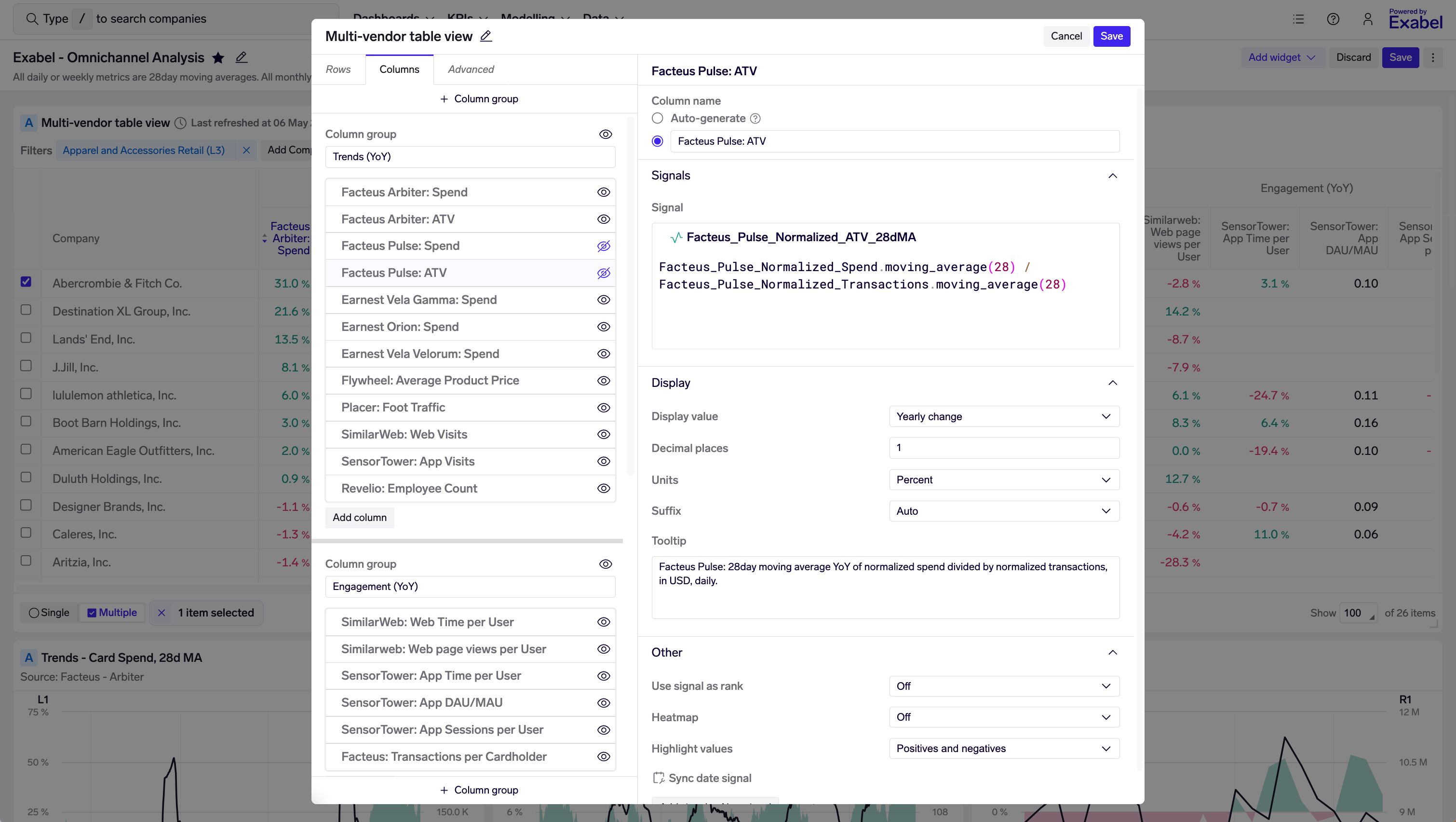
Task: Uncheck Abercrombie & Fitch Co. row checkbox
Action: coord(26,282)
